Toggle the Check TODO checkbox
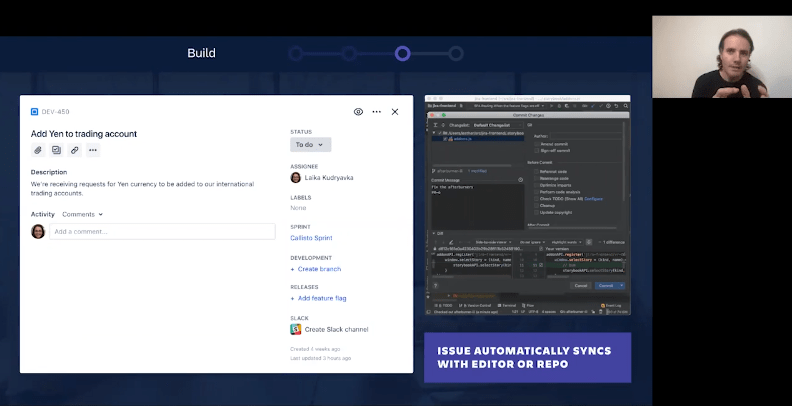792x406 pixels. click(536, 199)
